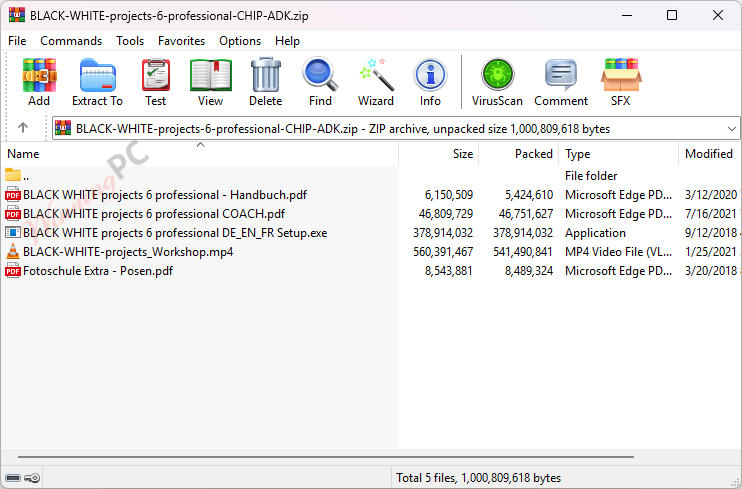Click the archive address bar field
The height and width of the screenshot is (489, 742).
396,129
